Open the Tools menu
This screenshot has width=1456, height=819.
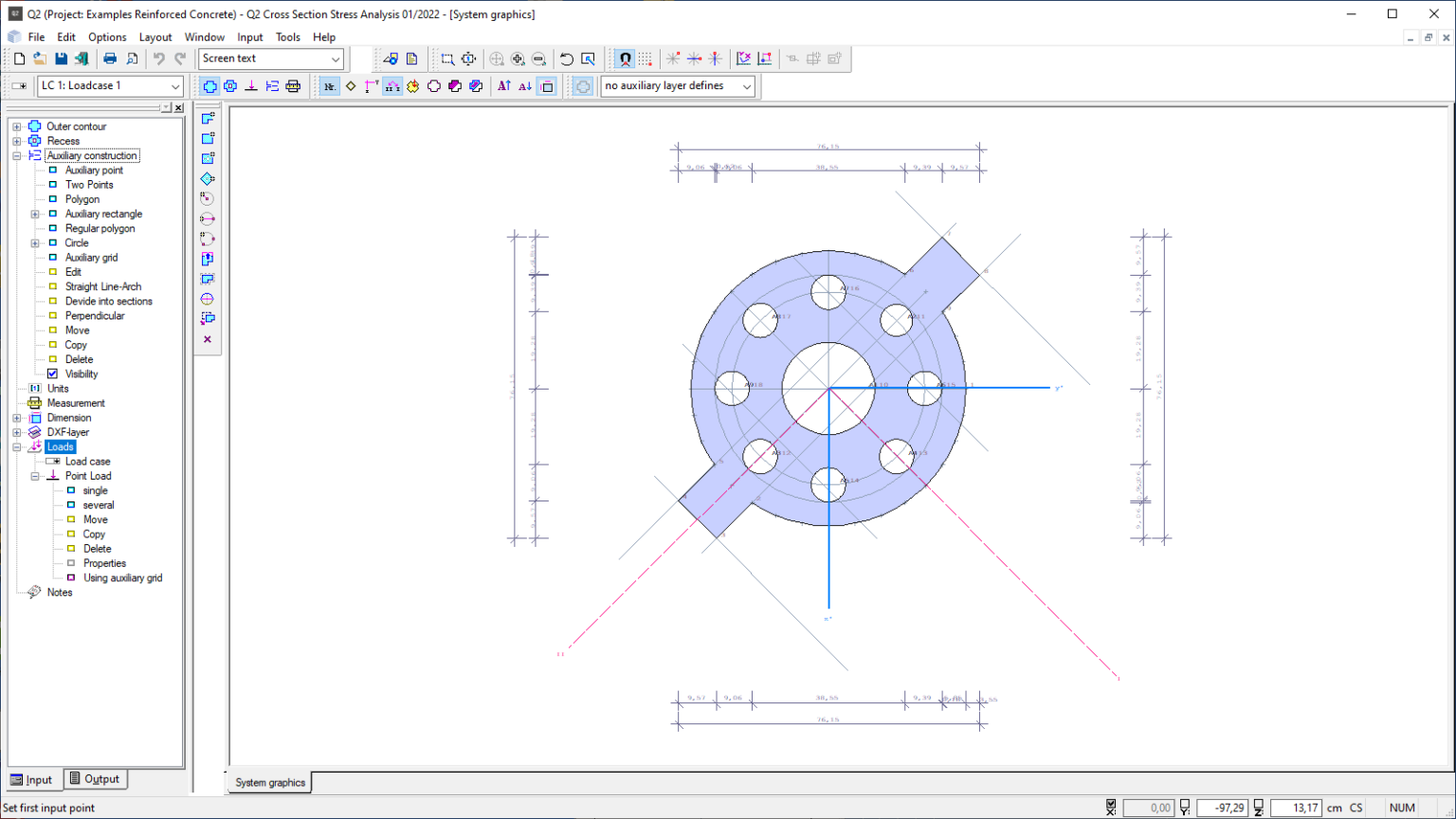(288, 37)
